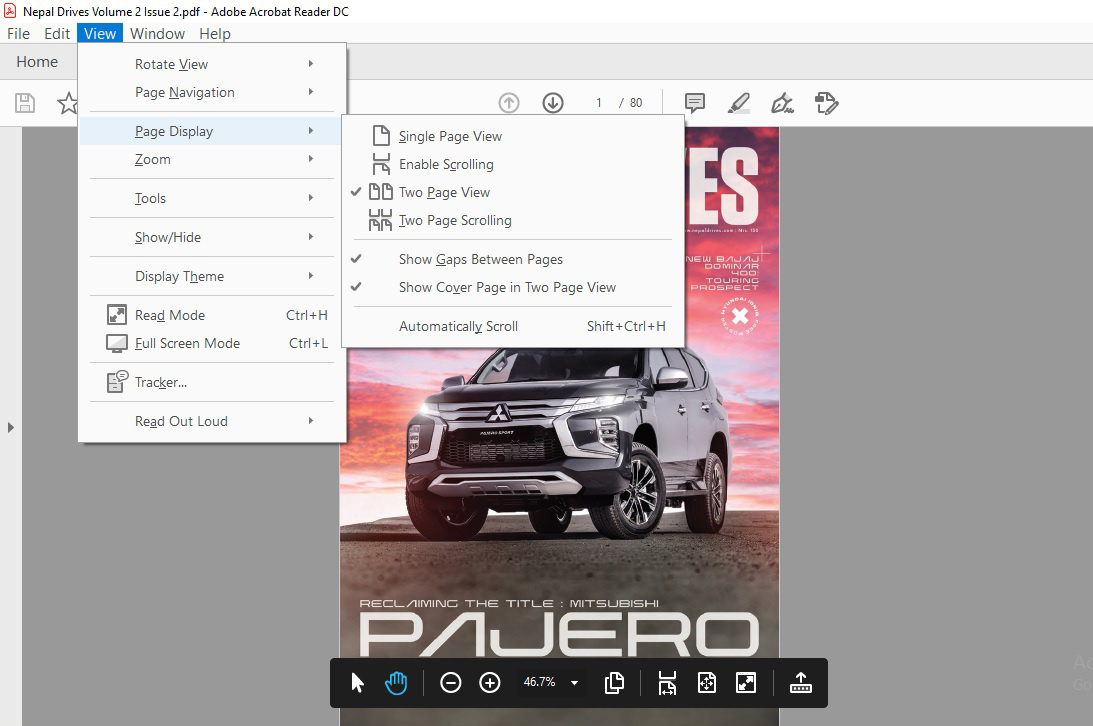1093x726 pixels.
Task: Select the arrow Selection tool
Action: 358,683
